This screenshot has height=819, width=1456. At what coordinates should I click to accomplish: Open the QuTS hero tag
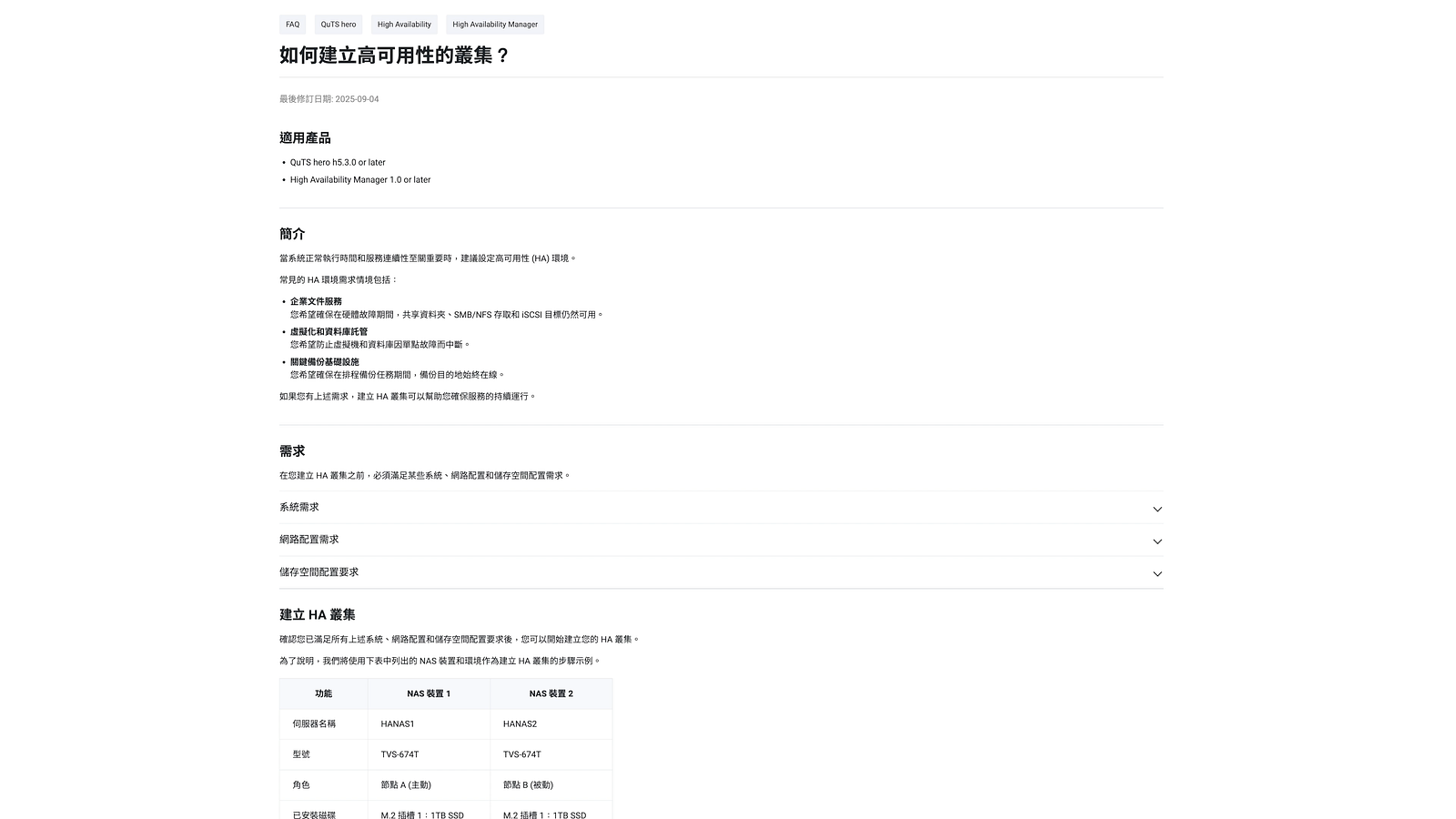(339, 25)
